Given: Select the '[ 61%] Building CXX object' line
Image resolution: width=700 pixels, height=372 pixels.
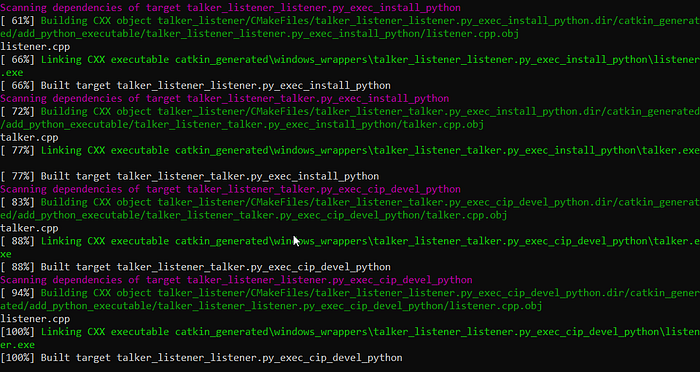Looking at the screenshot, I should (x=350, y=21).
